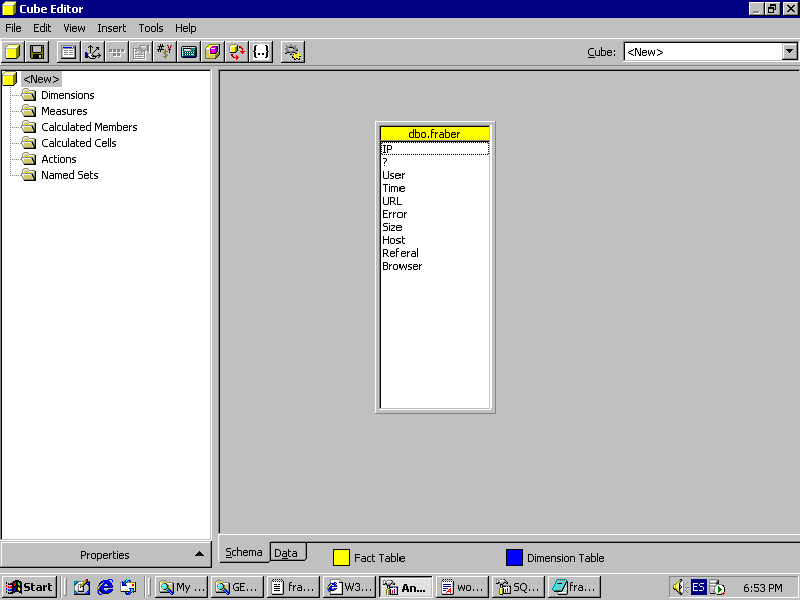Switch to the Data tab
The width and height of the screenshot is (800, 600).
(286, 553)
